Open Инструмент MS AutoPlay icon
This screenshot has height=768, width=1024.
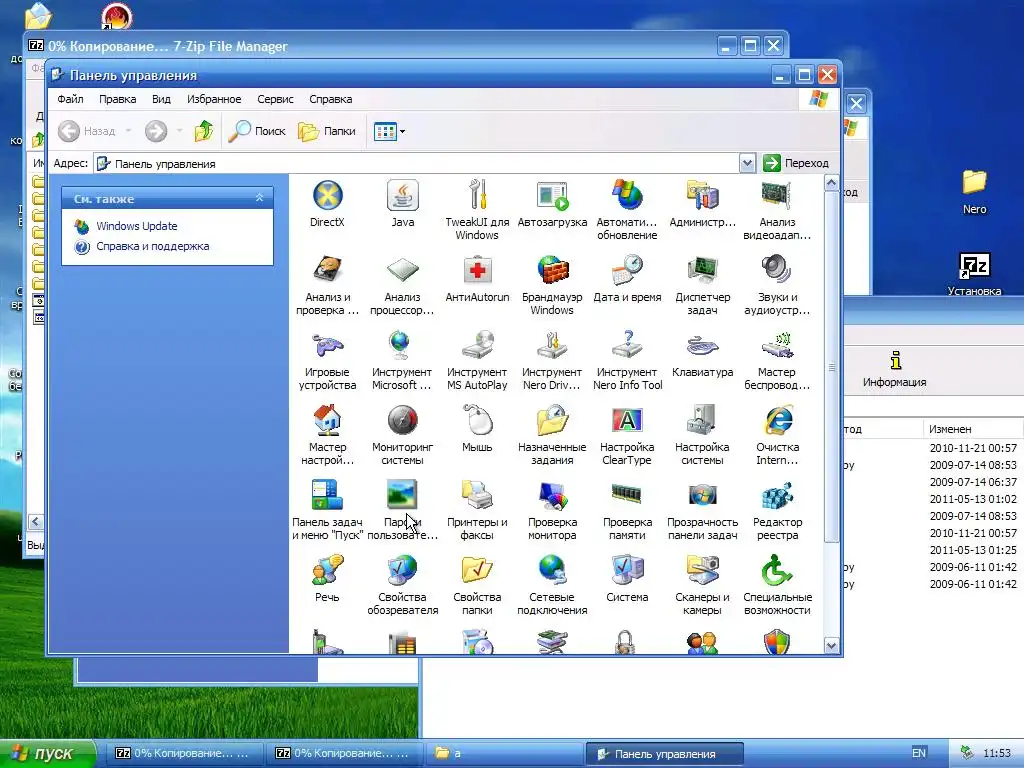(477, 345)
